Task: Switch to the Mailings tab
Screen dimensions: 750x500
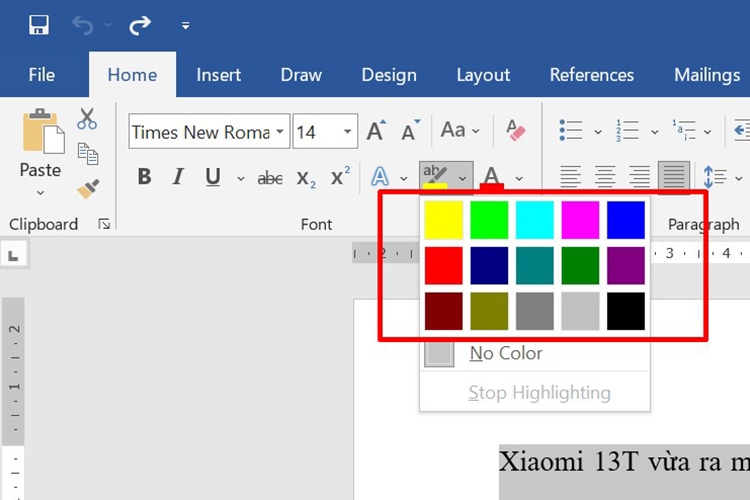Action: click(707, 75)
